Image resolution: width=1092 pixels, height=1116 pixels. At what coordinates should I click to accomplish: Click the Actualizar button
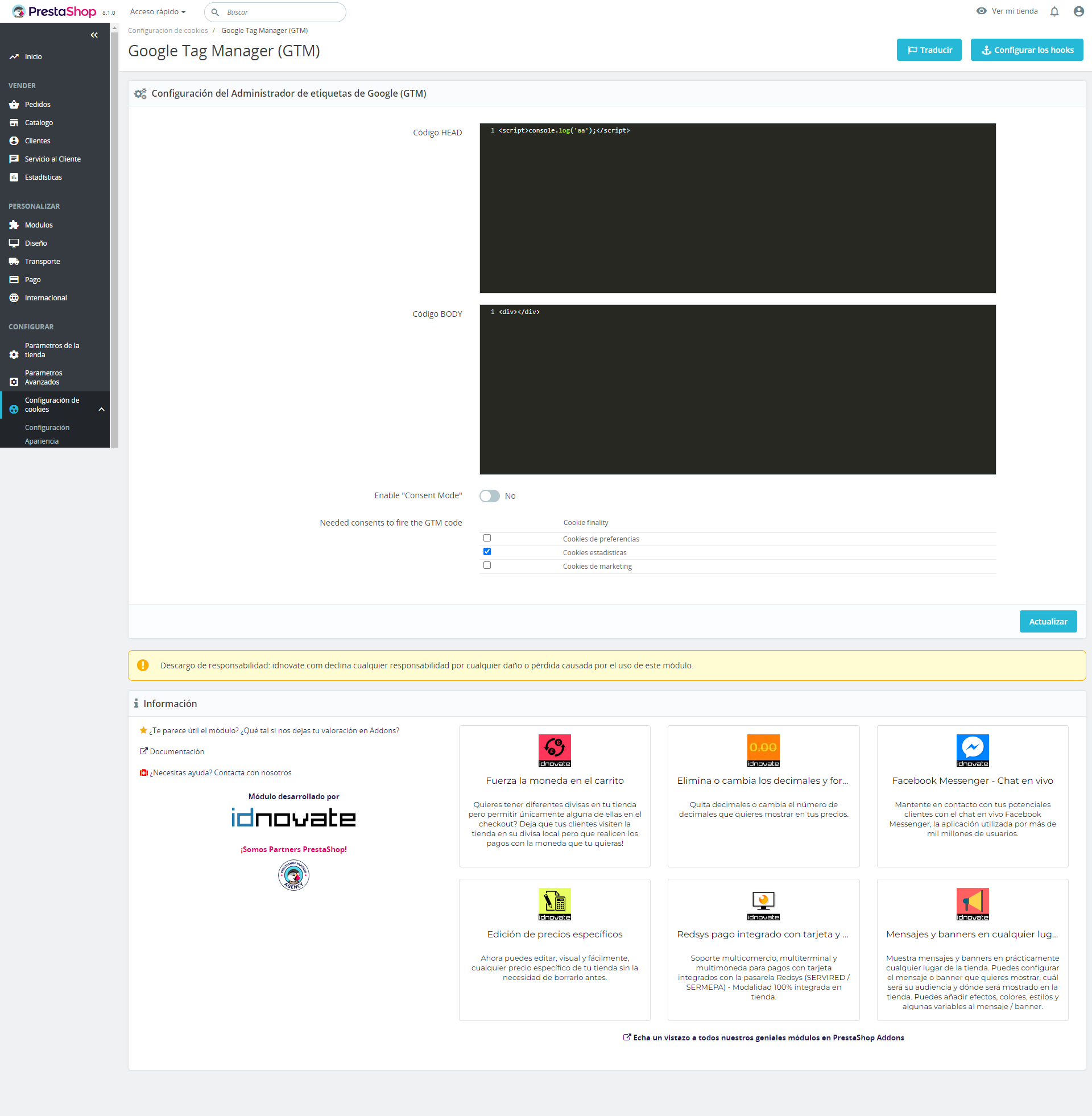(x=1047, y=622)
